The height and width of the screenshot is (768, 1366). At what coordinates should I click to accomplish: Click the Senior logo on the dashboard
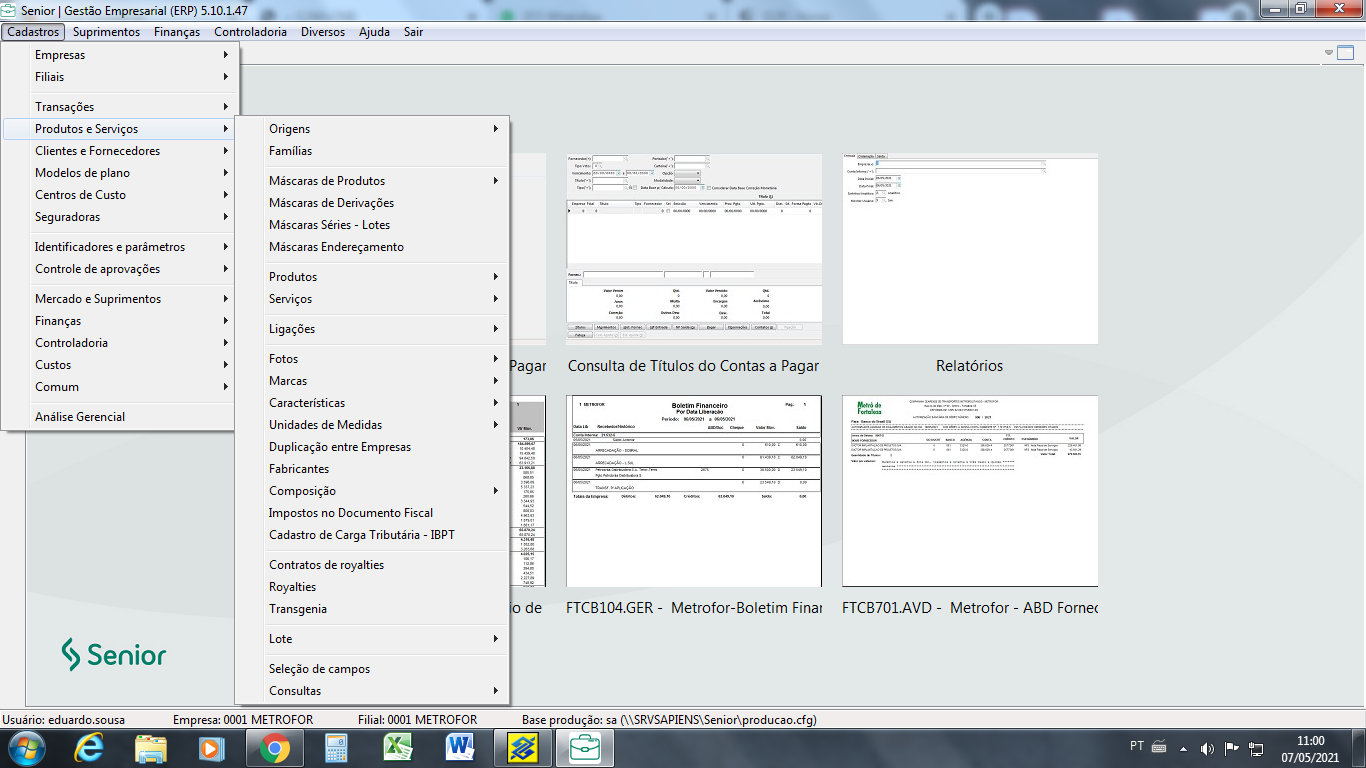113,654
